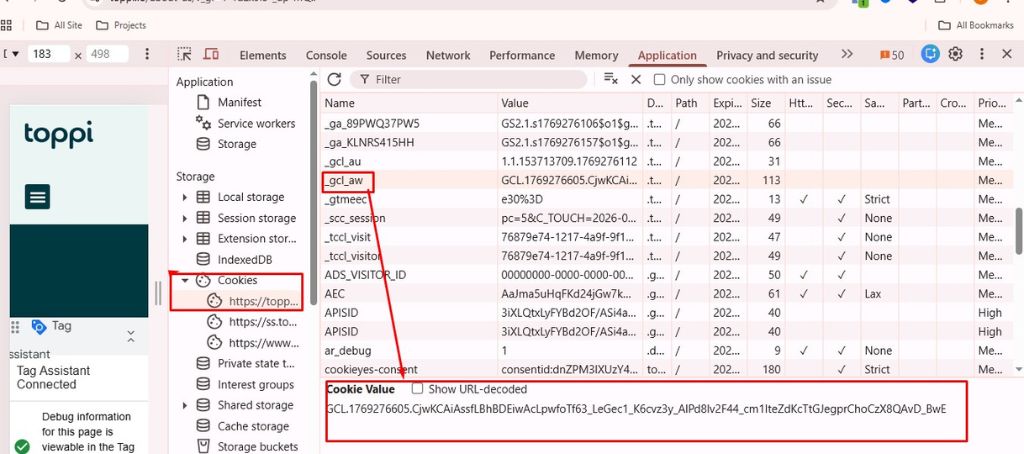Open the toppi hamburger menu
This screenshot has width=1024, height=454.
tap(38, 197)
